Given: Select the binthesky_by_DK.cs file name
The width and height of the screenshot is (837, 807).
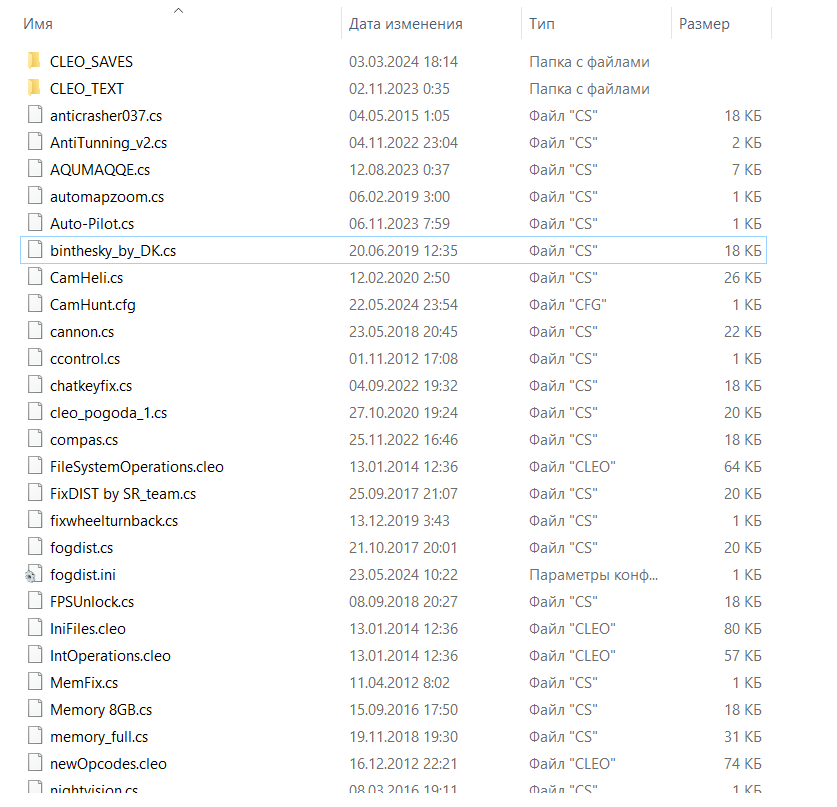Looking at the screenshot, I should point(113,250).
